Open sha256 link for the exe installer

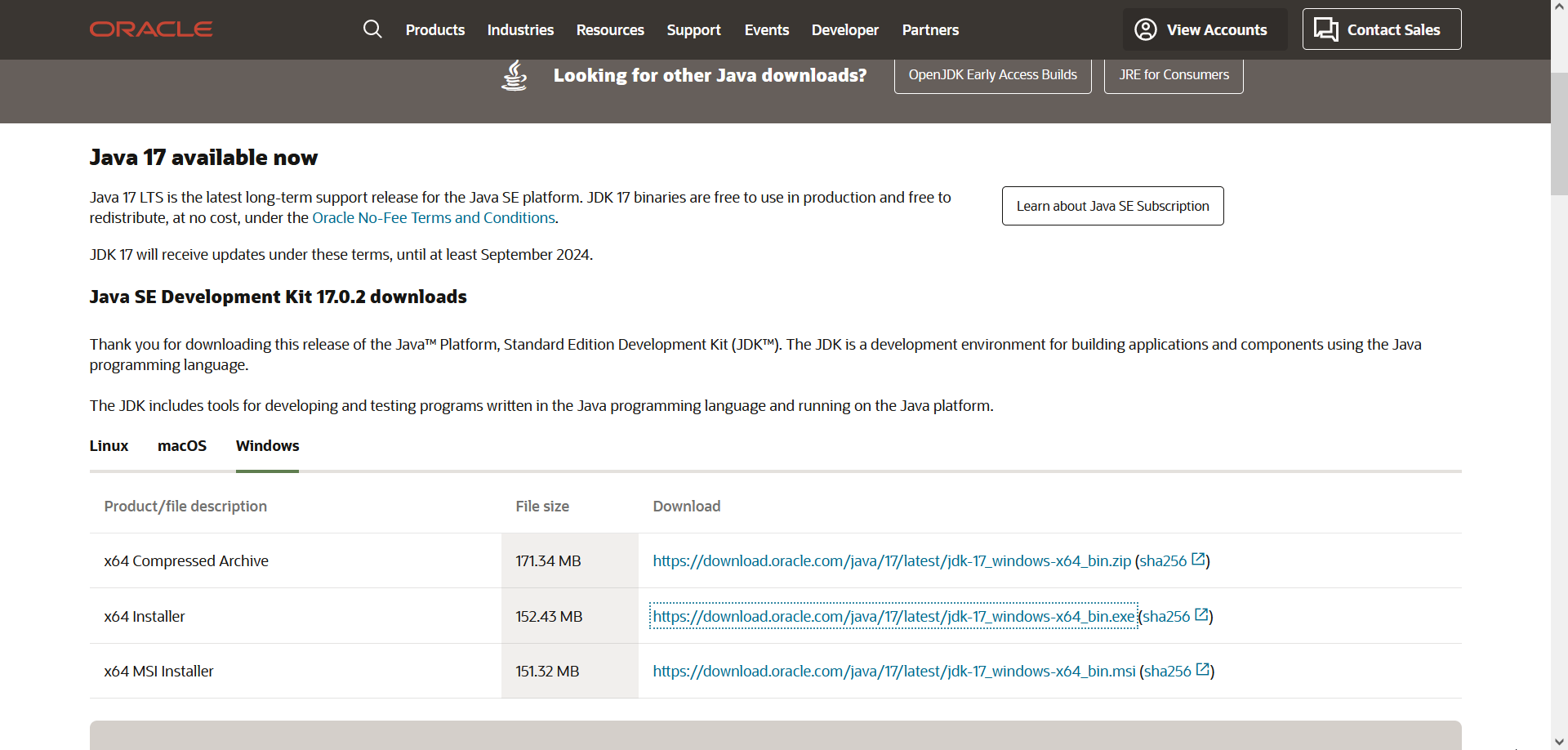pyautogui.click(x=1166, y=617)
